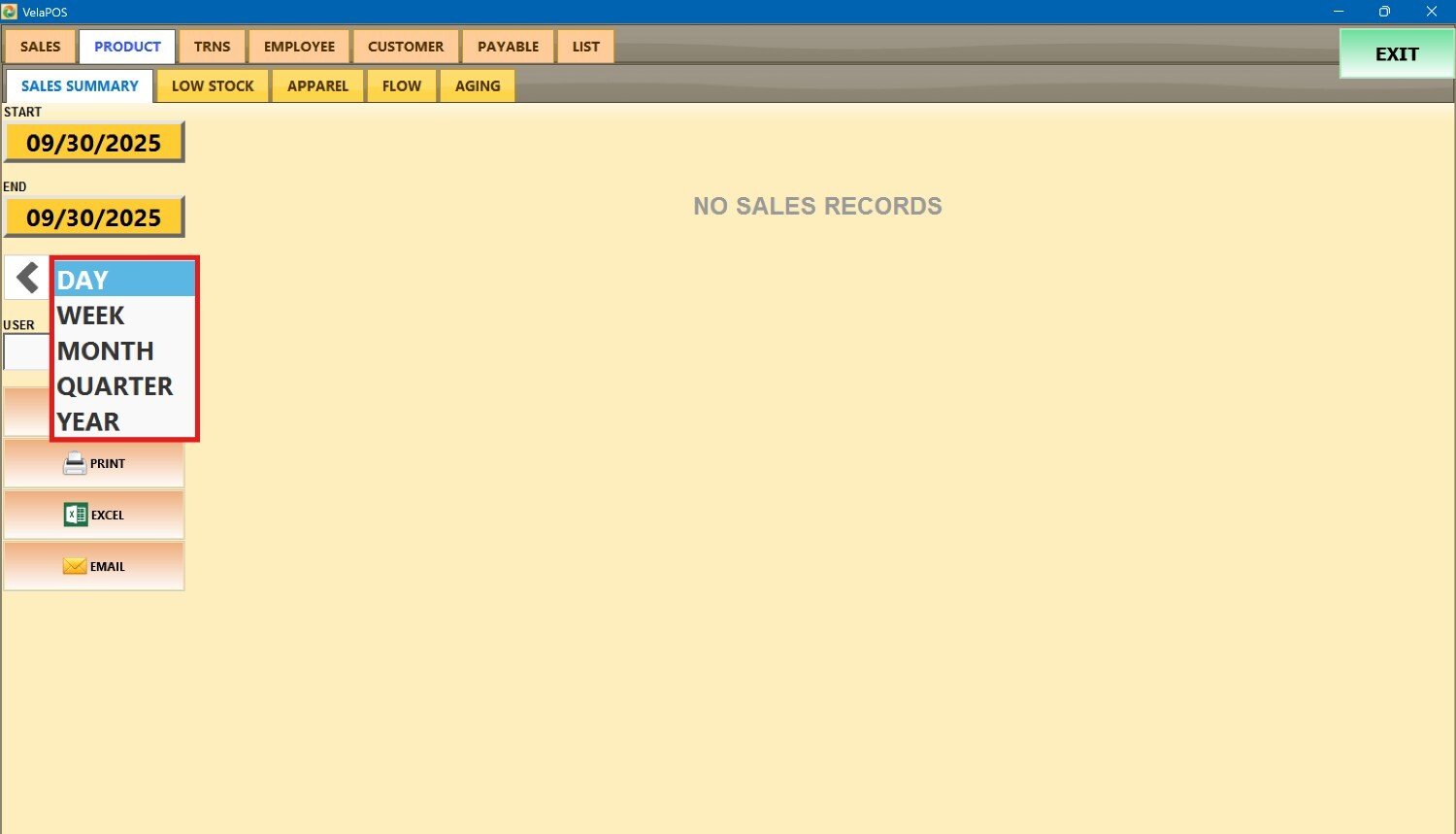Switch to the LOW STOCK report tab
This screenshot has height=834, width=1456.
coord(213,86)
